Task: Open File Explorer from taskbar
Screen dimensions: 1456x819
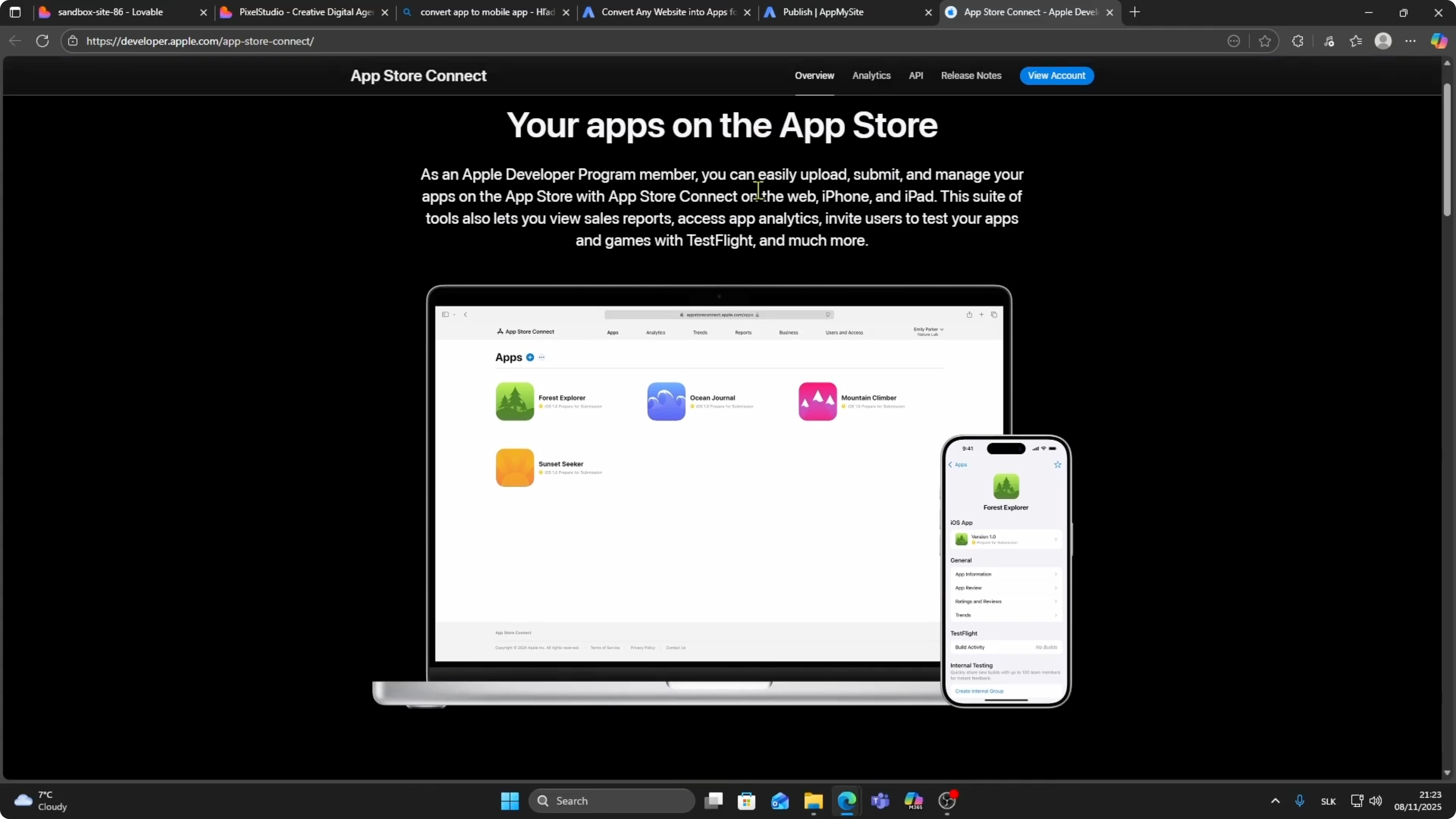Action: [813, 800]
